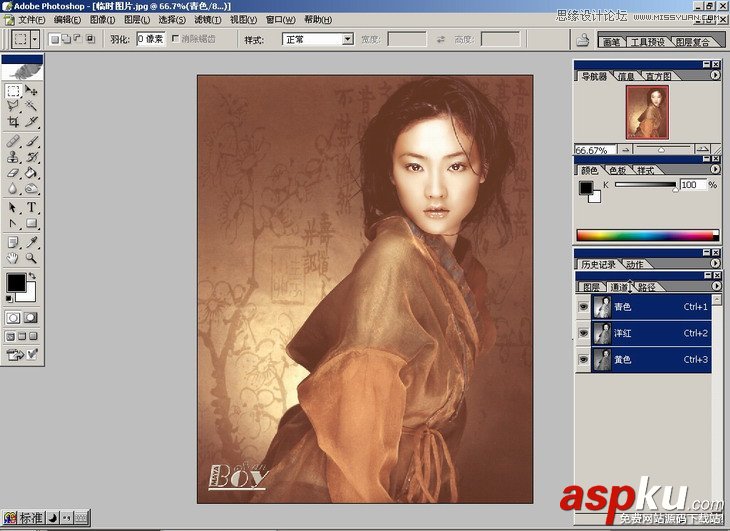Image resolution: width=730 pixels, height=531 pixels.
Task: Click Navigator zoom in button
Action: tap(702, 149)
